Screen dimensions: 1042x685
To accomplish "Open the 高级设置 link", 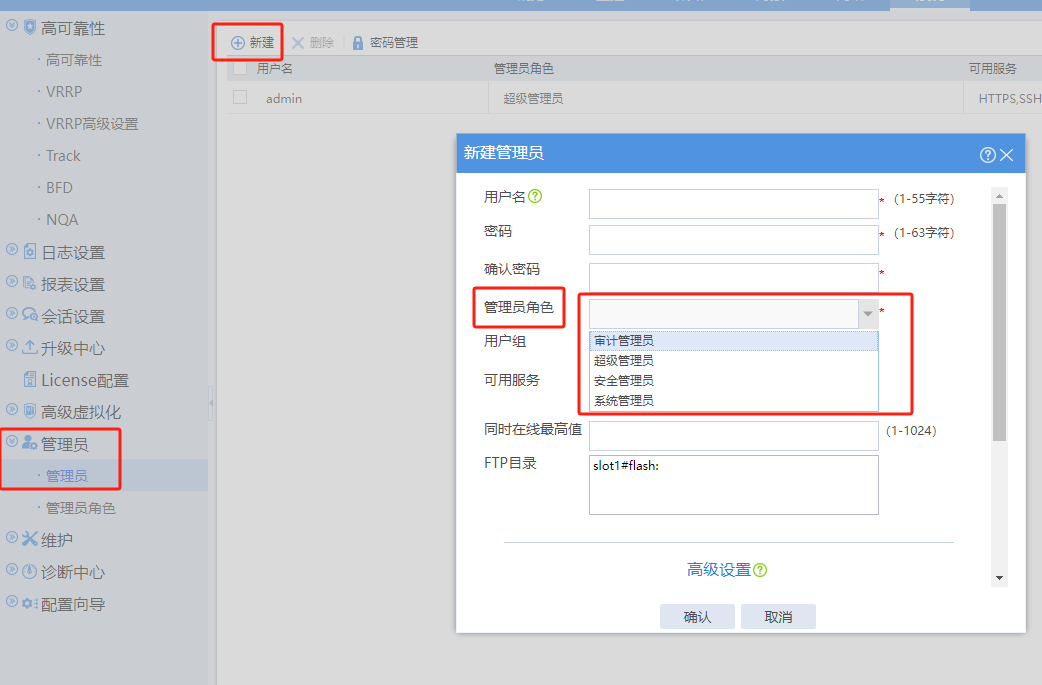I will click(x=718, y=570).
